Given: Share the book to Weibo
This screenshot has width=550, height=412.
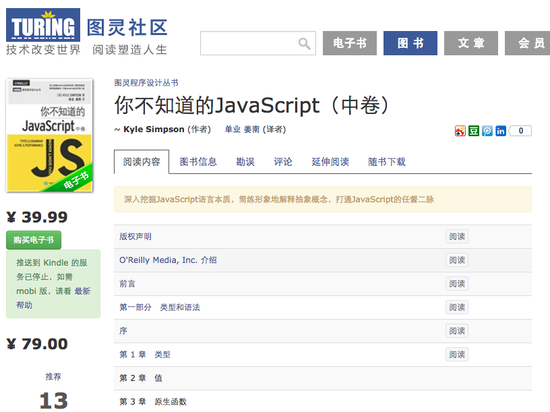Looking at the screenshot, I should click(460, 131).
